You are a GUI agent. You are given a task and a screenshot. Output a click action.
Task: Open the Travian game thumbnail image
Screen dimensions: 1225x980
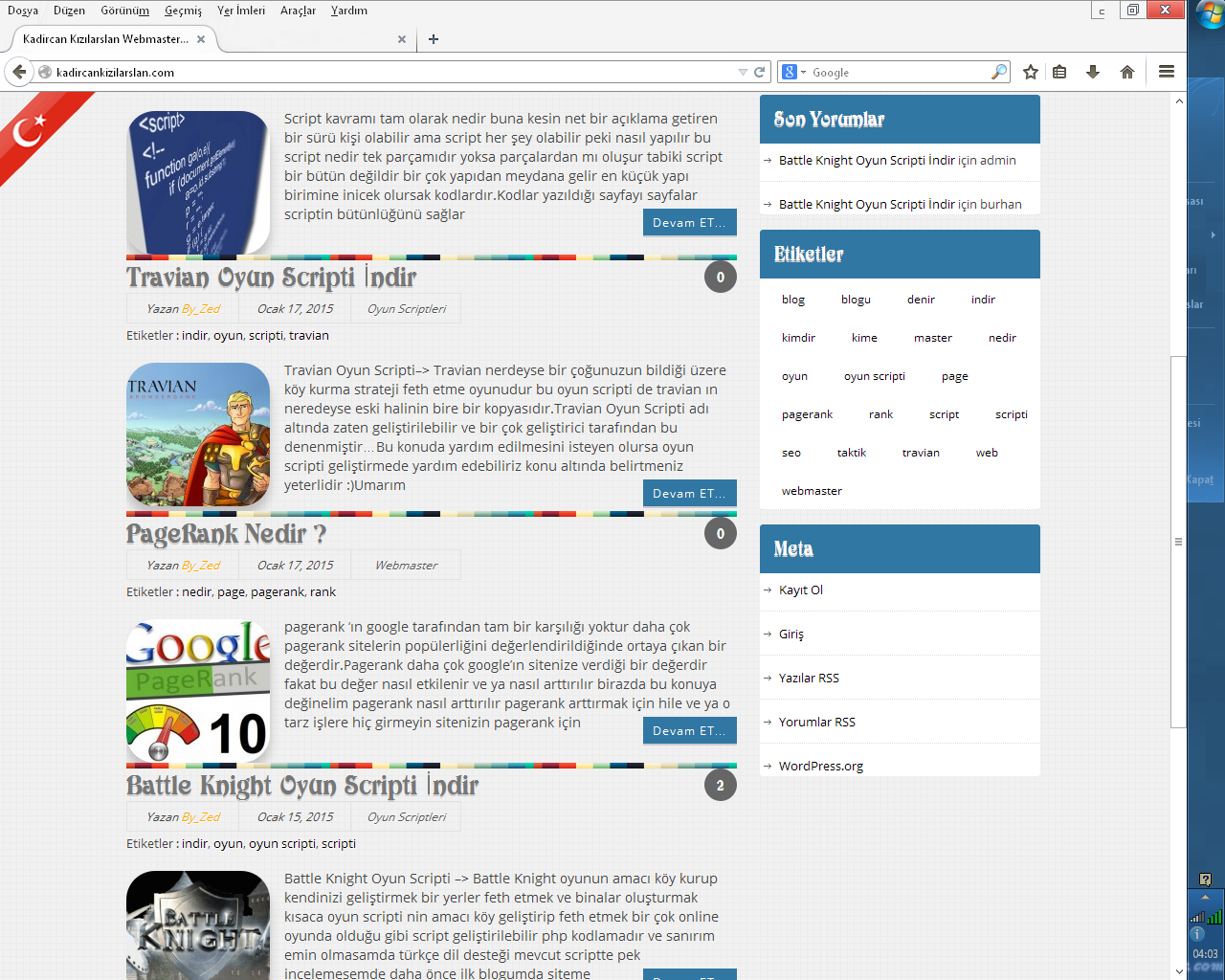pos(198,434)
